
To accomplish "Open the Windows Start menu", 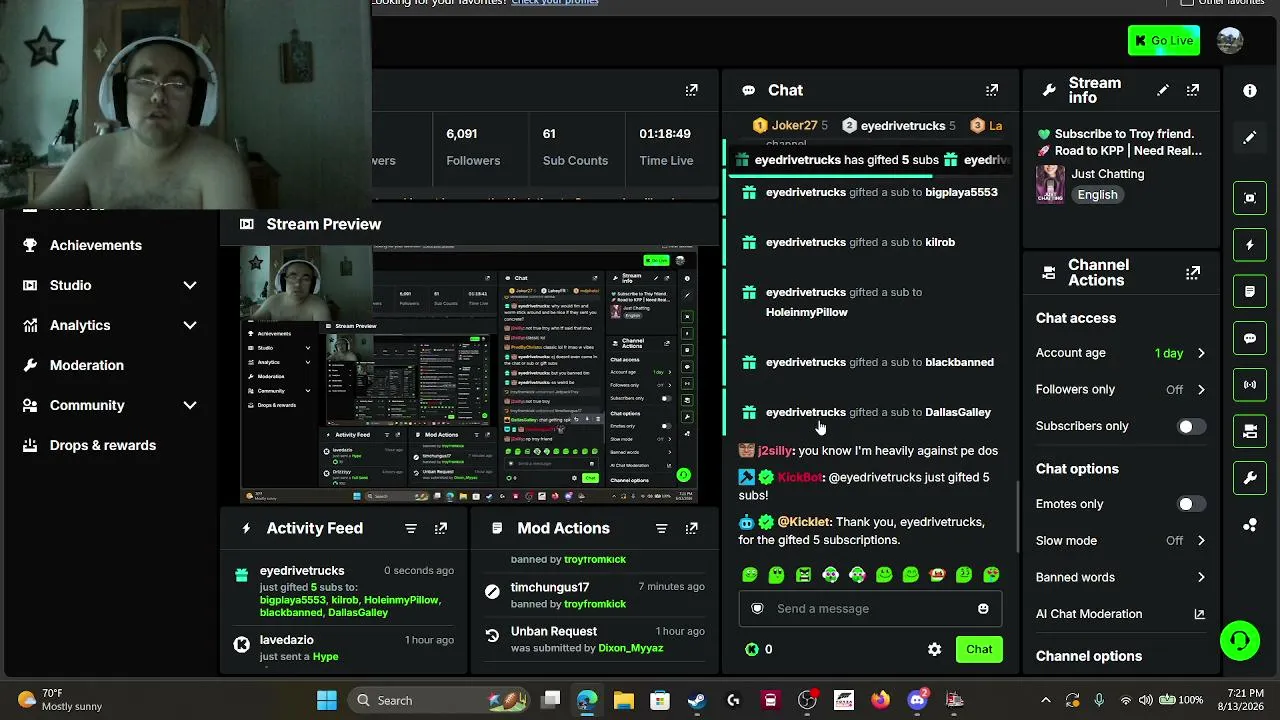I will pos(327,700).
